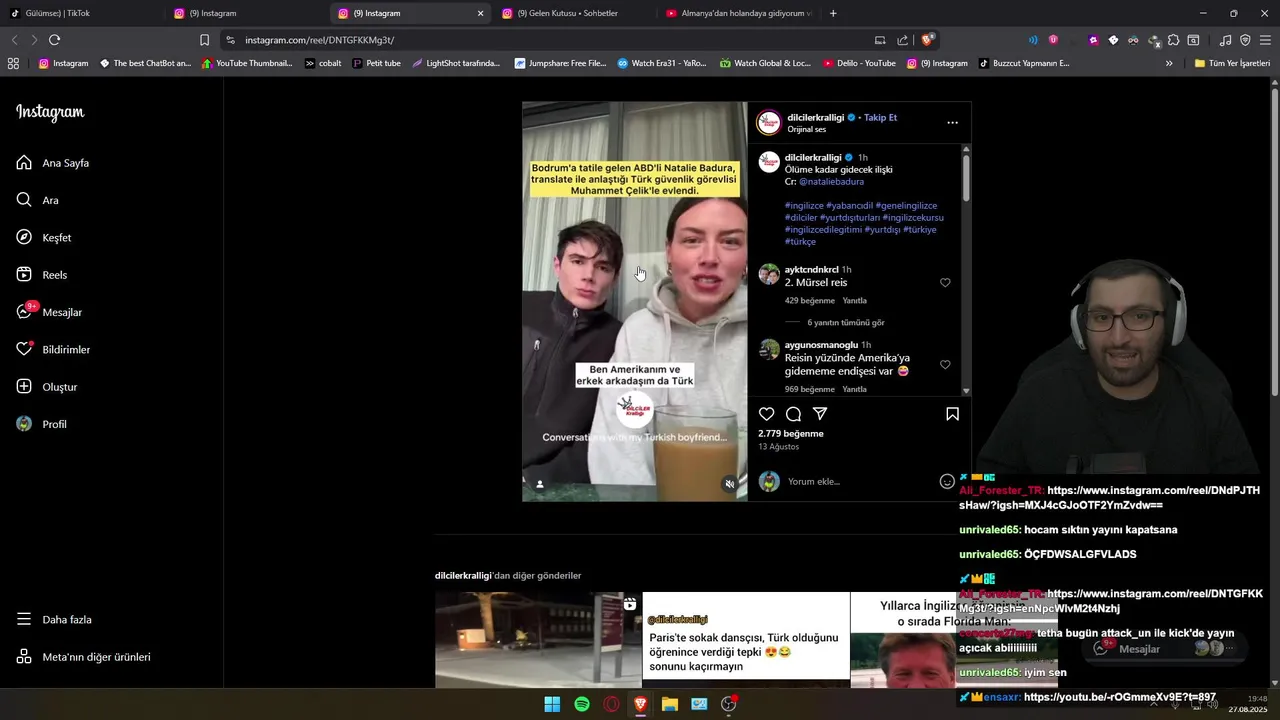1280x720 pixels.
Task: Share the reel with paper-plane icon
Action: click(x=820, y=414)
